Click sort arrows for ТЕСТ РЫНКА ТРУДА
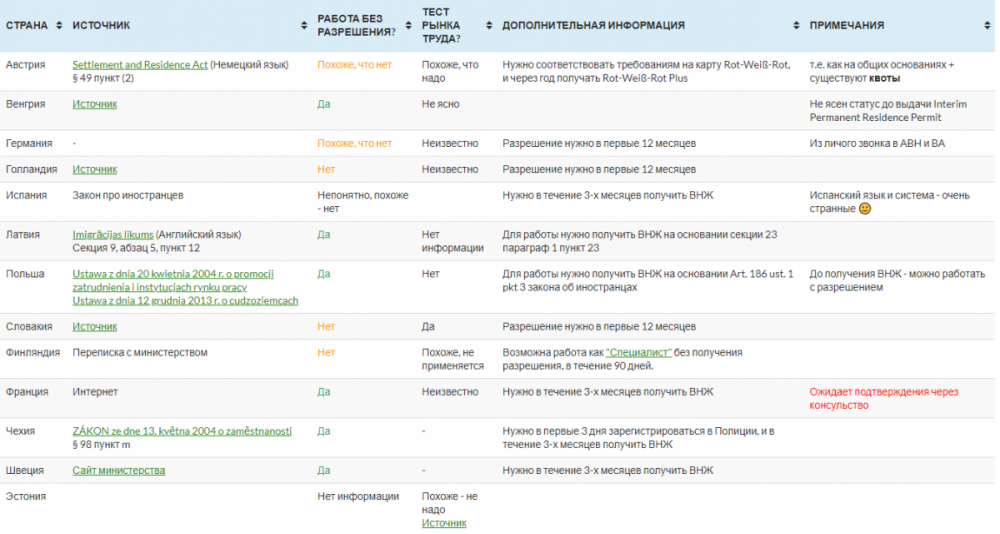The height and width of the screenshot is (534, 1000). coord(489,25)
